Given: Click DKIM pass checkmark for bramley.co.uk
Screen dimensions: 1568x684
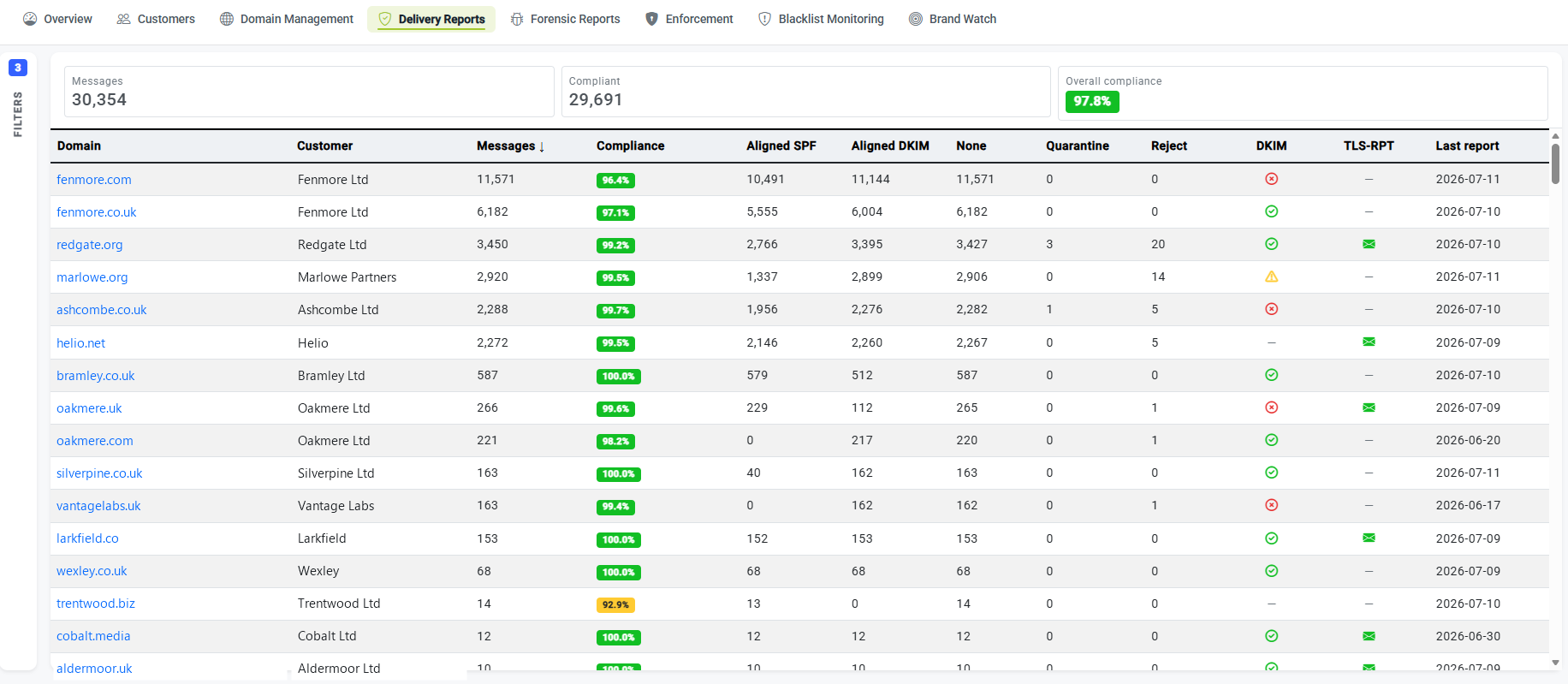Looking at the screenshot, I should [x=1271, y=375].
